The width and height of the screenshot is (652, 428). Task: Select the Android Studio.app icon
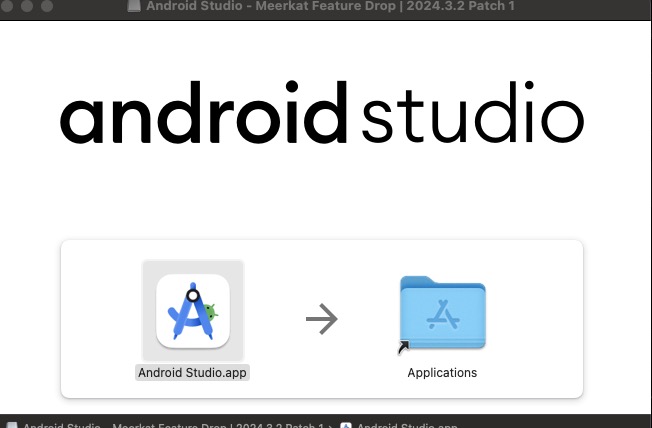[193, 311]
